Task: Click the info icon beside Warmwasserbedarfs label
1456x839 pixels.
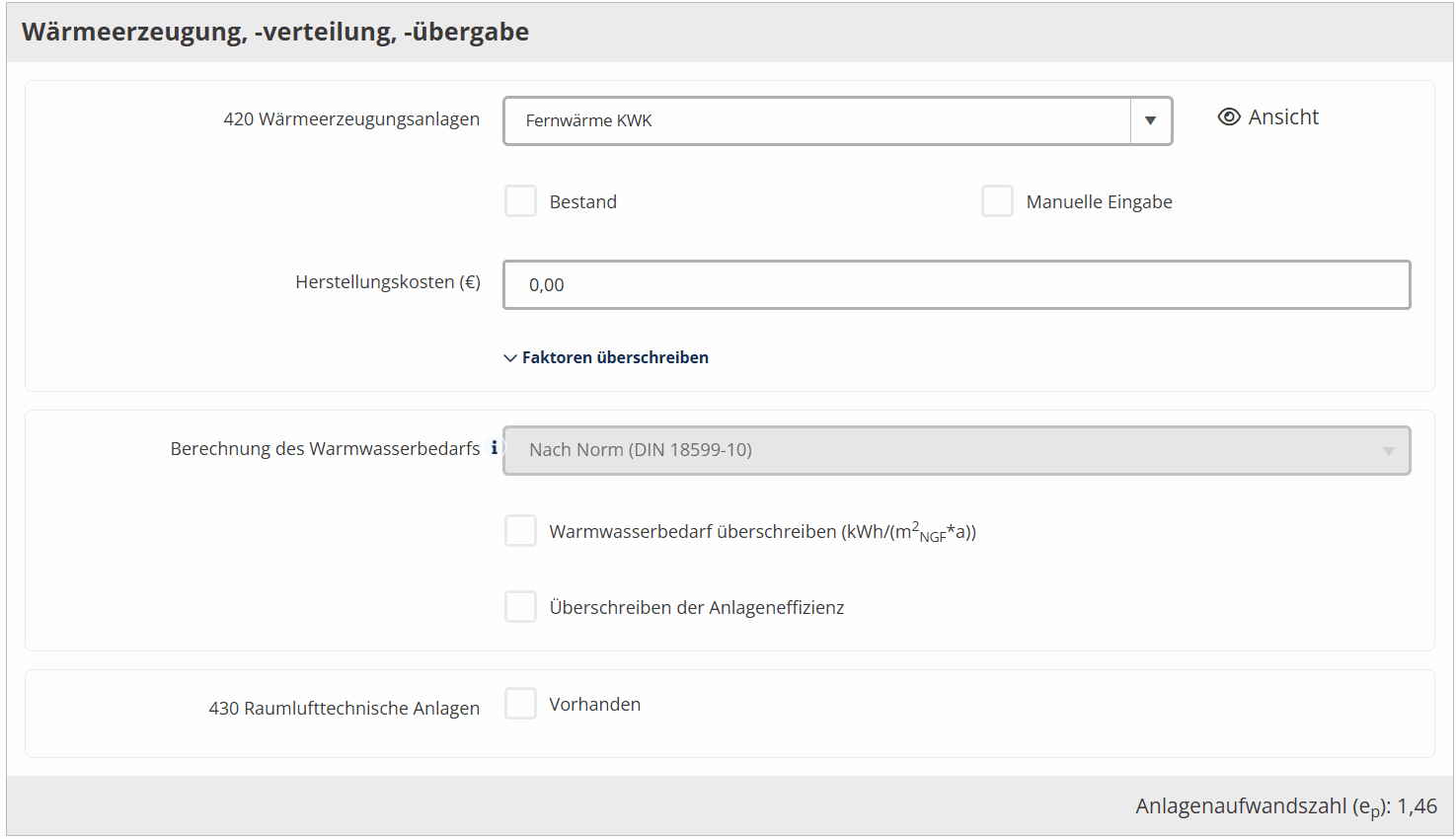Action: 495,448
